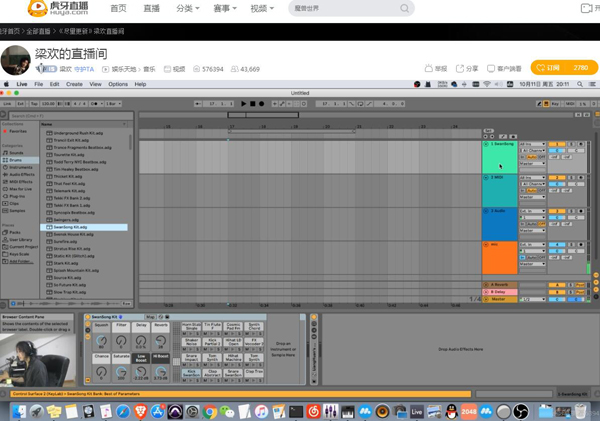The image size is (600, 421).
Task: Open Master track 1/2 output dropdown
Action: click(x=532, y=299)
